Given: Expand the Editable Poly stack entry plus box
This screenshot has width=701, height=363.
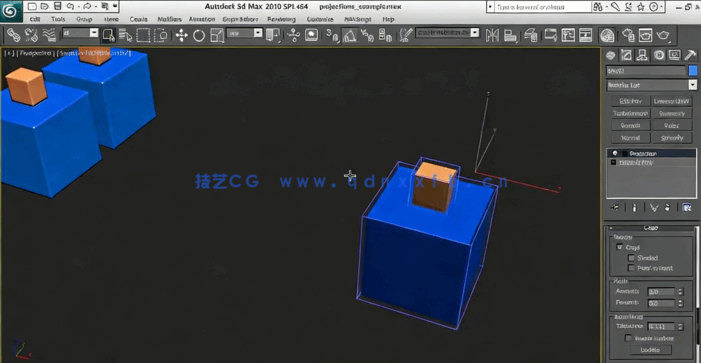Looking at the screenshot, I should pyautogui.click(x=613, y=162).
